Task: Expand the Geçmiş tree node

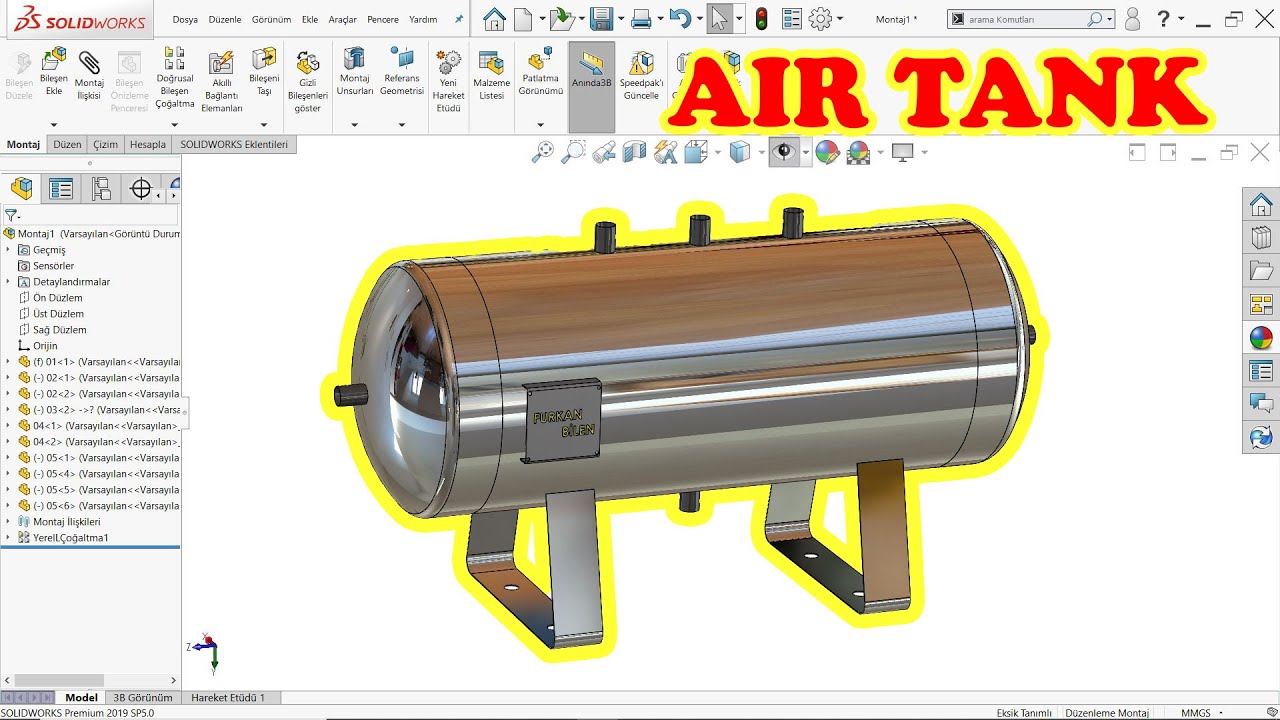Action: click(8, 250)
